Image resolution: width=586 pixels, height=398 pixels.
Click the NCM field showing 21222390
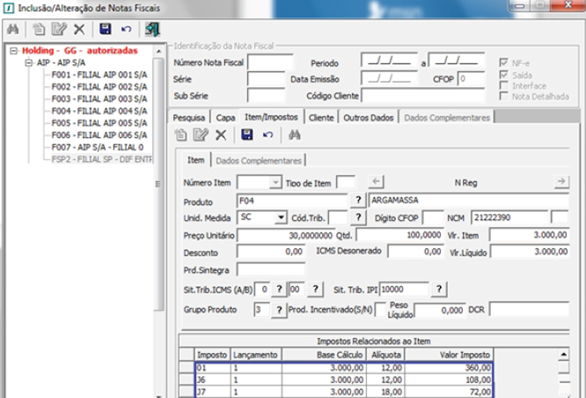coord(510,217)
